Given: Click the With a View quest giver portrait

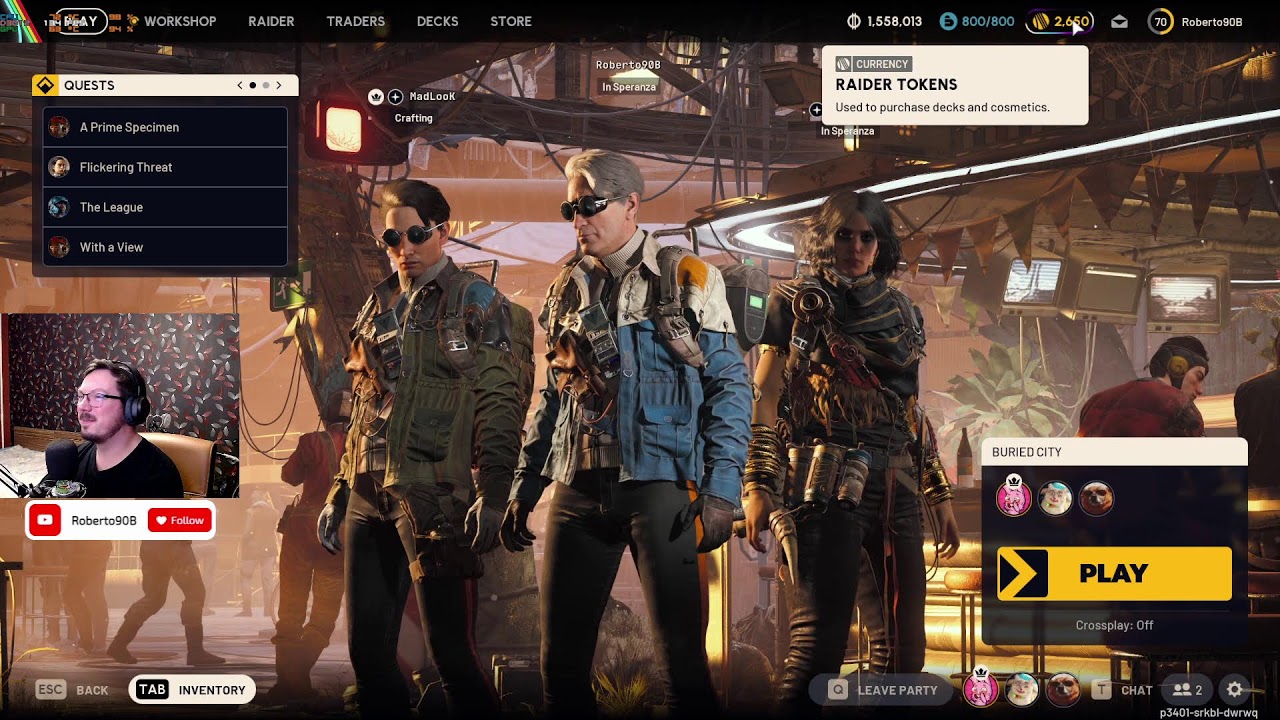Looking at the screenshot, I should tap(59, 247).
